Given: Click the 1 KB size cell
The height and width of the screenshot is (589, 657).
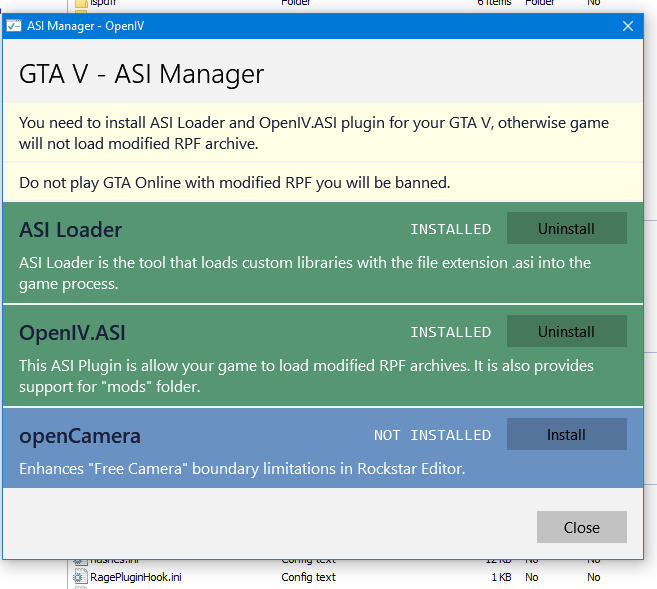Looking at the screenshot, I should tap(501, 577).
